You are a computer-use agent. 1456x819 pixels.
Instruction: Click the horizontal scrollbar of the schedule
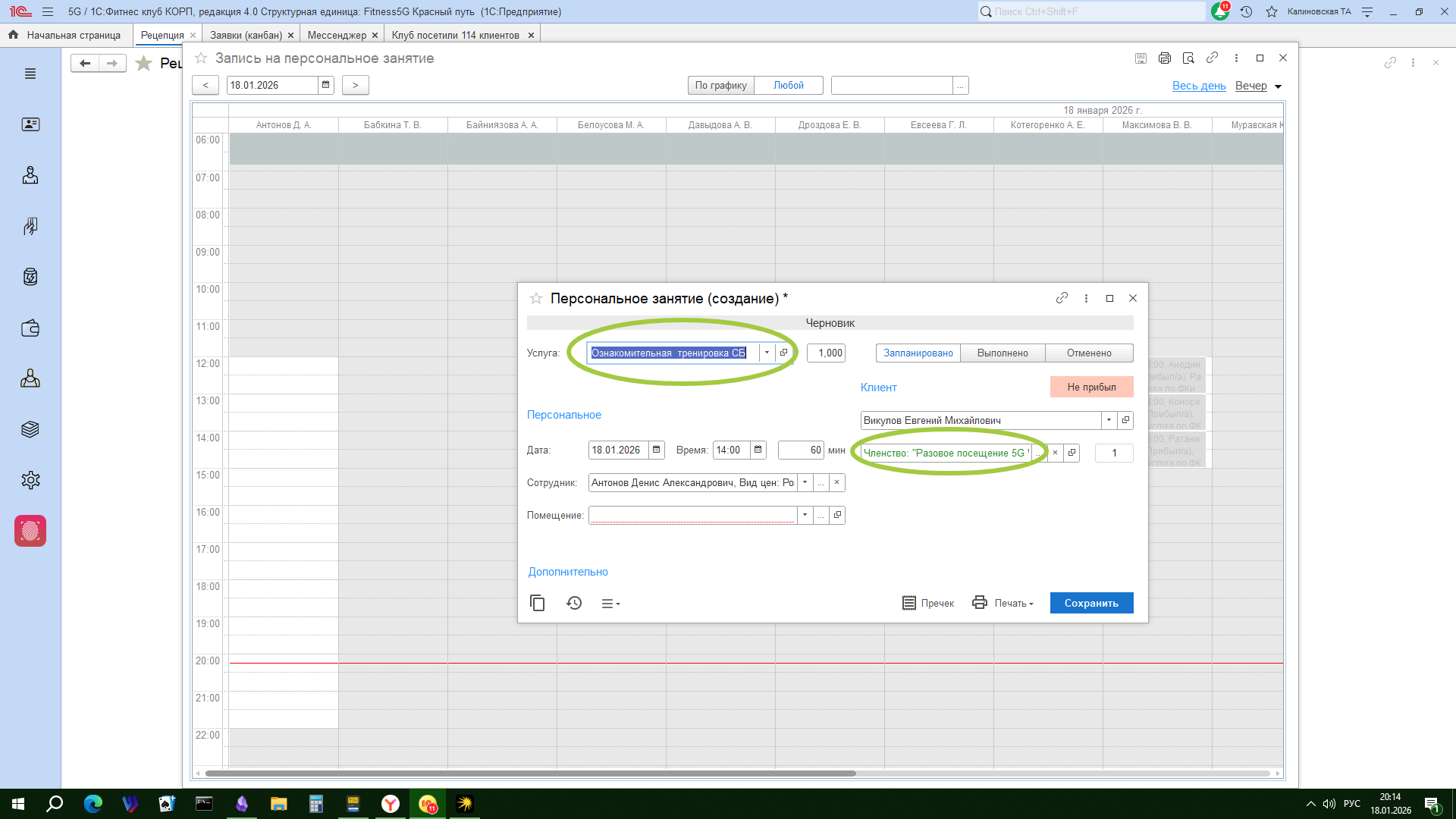[x=531, y=773]
